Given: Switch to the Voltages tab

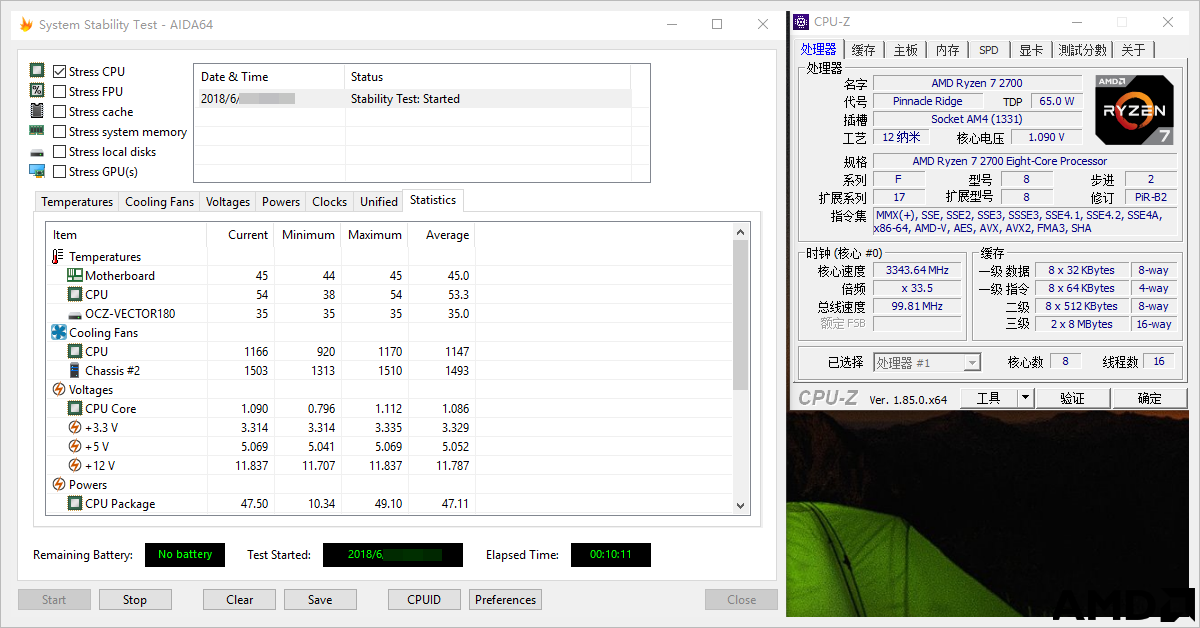Looking at the screenshot, I should point(228,202).
